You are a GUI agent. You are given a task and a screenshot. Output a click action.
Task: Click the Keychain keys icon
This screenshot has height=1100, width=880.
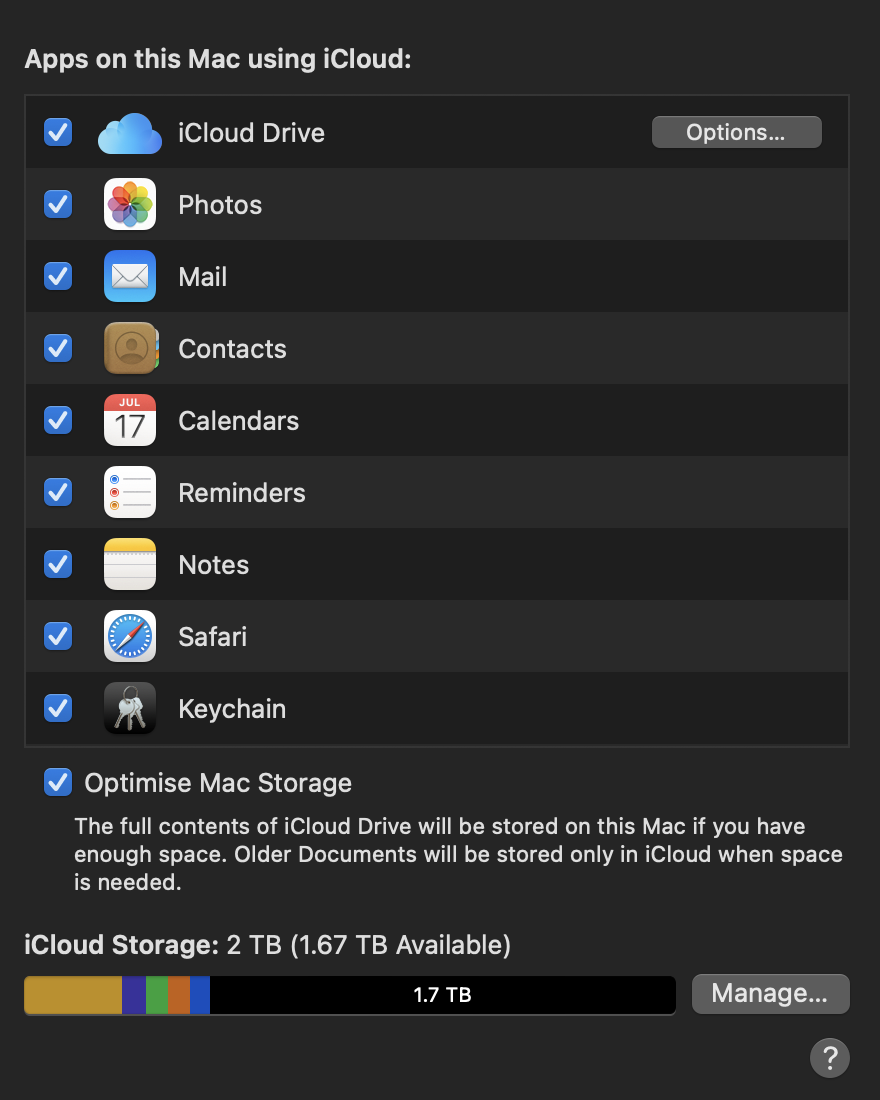click(x=130, y=708)
